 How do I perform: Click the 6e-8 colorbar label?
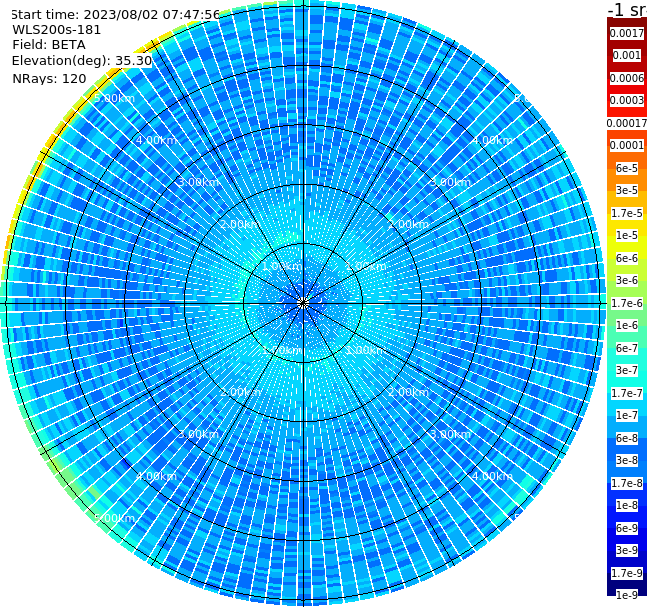click(627, 438)
